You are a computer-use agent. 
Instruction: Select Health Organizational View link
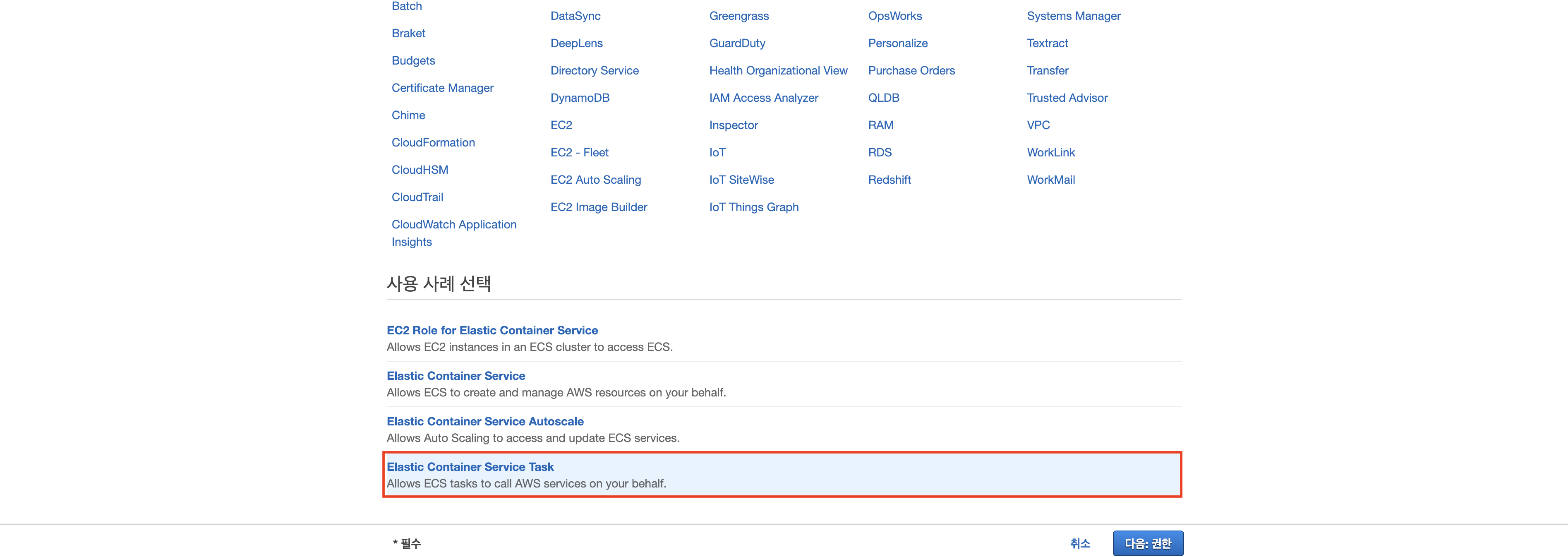pyautogui.click(x=779, y=71)
